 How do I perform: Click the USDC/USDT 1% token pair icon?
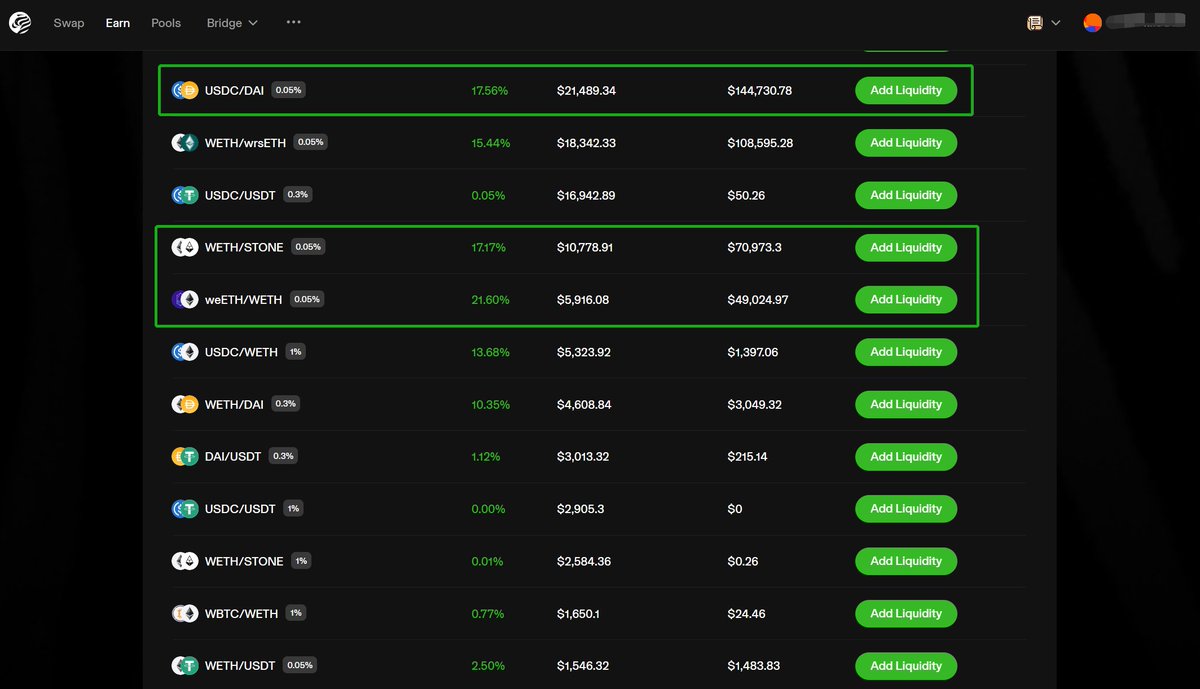click(185, 509)
